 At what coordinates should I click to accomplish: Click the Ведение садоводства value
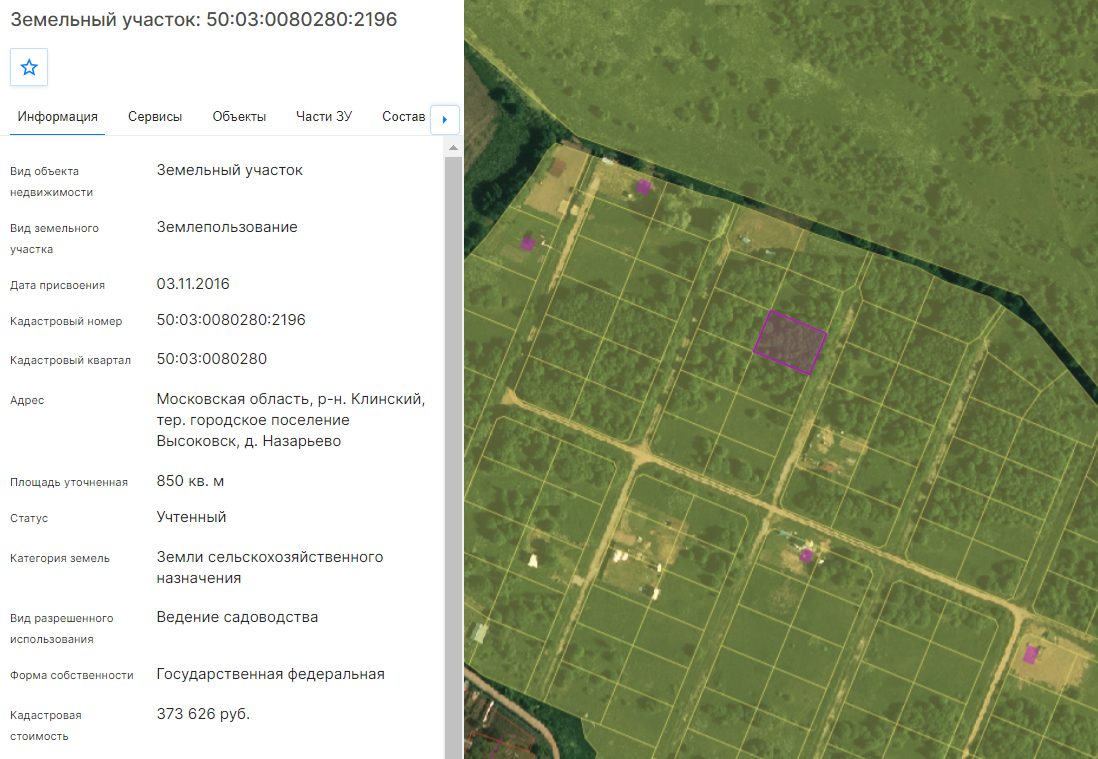237,617
